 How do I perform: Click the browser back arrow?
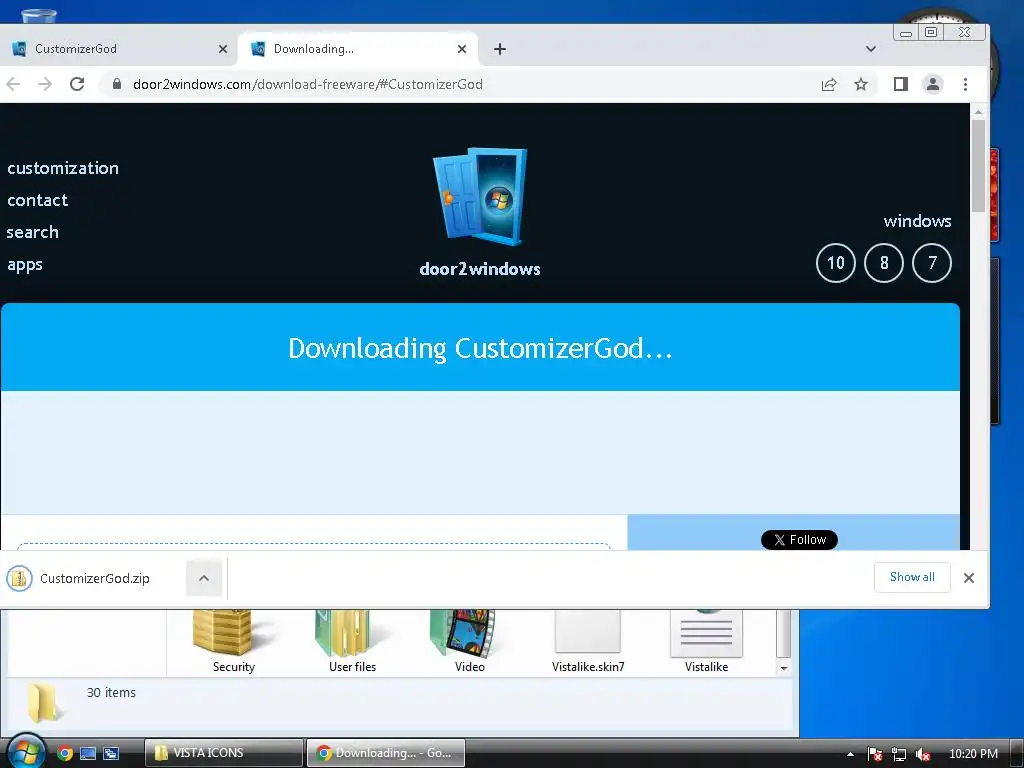(14, 84)
